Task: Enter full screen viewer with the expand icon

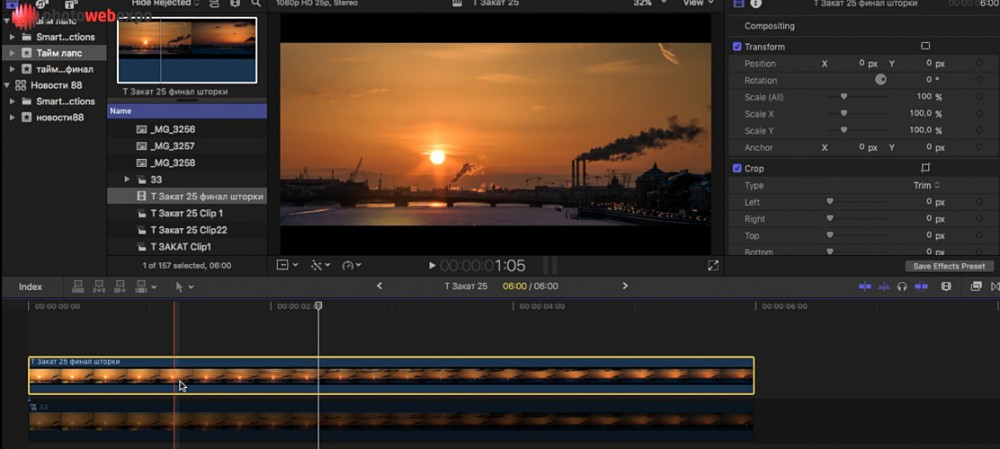Action: [x=713, y=266]
